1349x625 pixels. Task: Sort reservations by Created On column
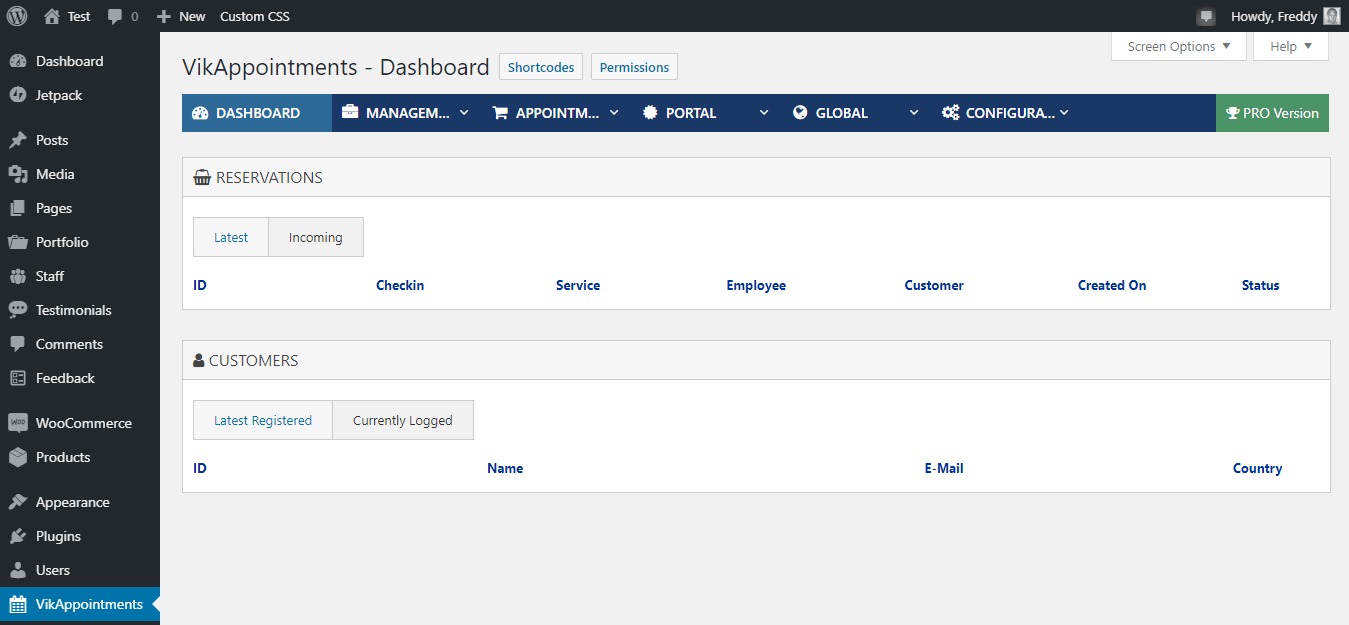[x=1112, y=285]
